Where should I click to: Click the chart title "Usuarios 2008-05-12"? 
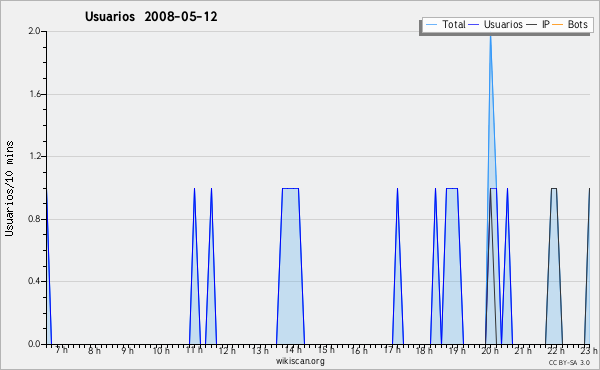(151, 17)
